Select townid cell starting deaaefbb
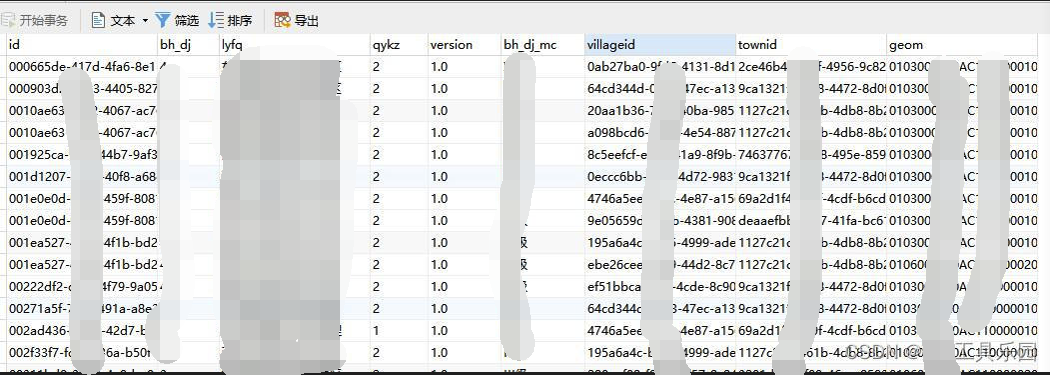This screenshot has width=1050, height=375. coord(811,221)
